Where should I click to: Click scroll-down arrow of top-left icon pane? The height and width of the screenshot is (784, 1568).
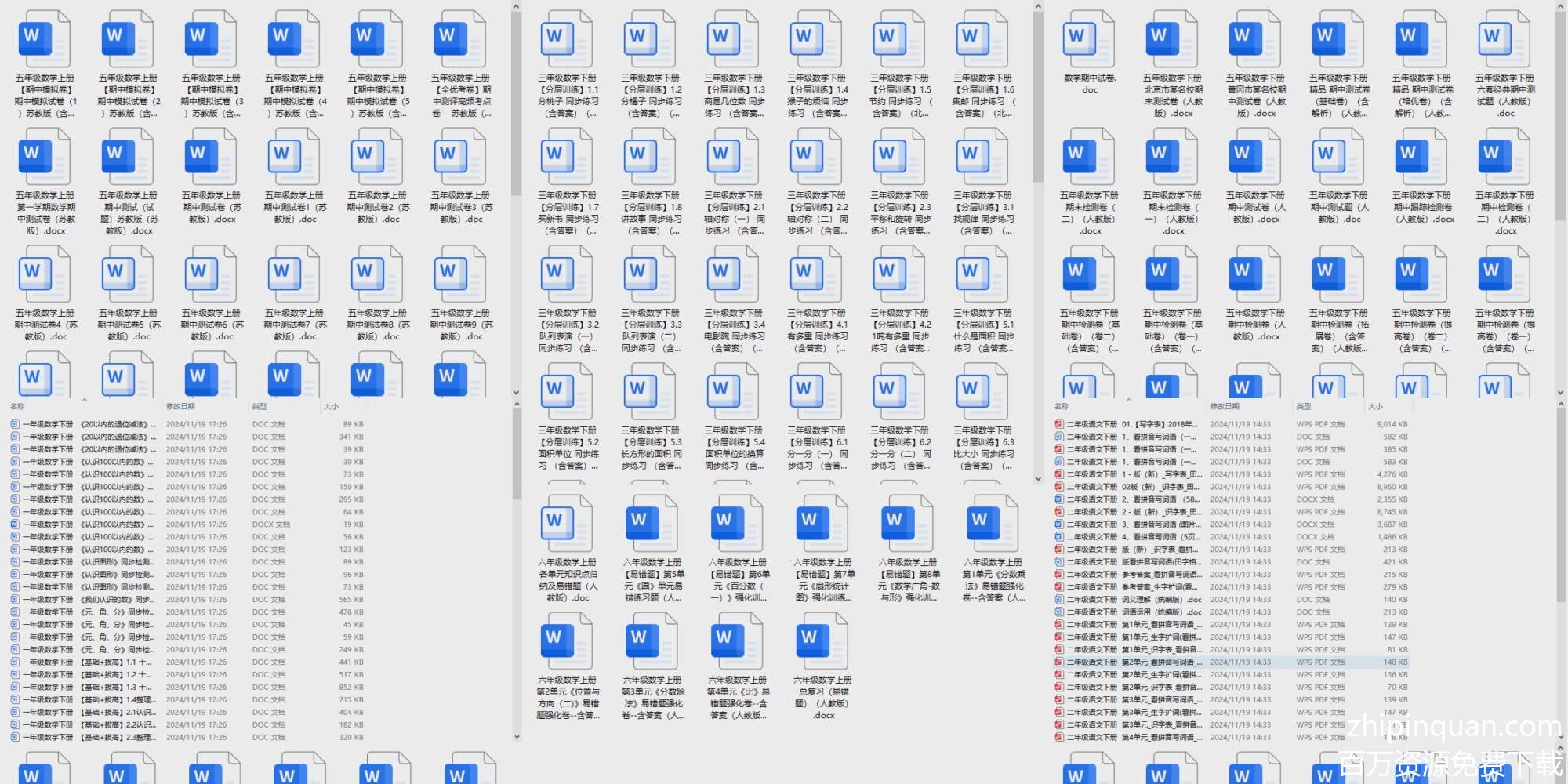point(516,392)
